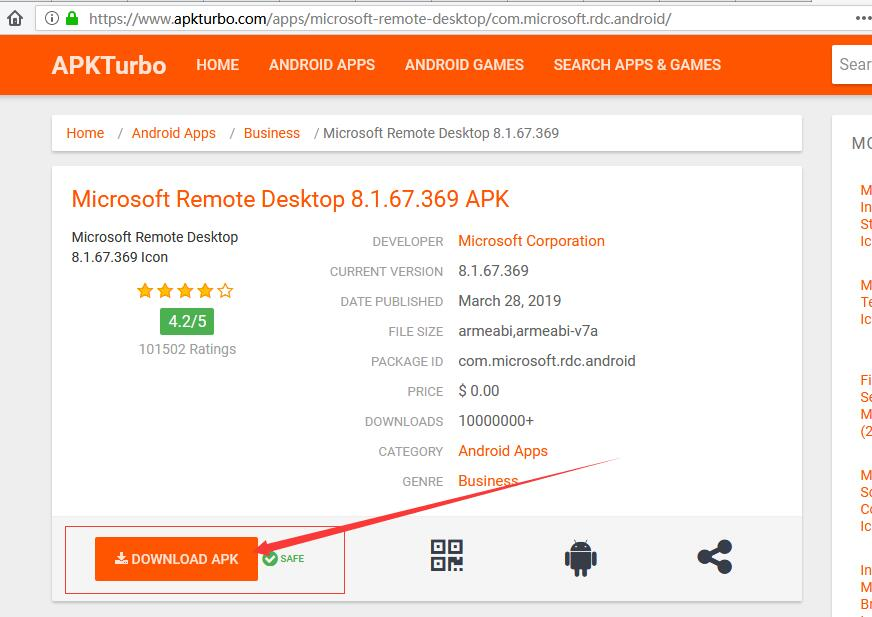
Task: Click file size value armeabi,armeabi-v7a
Action: (528, 331)
